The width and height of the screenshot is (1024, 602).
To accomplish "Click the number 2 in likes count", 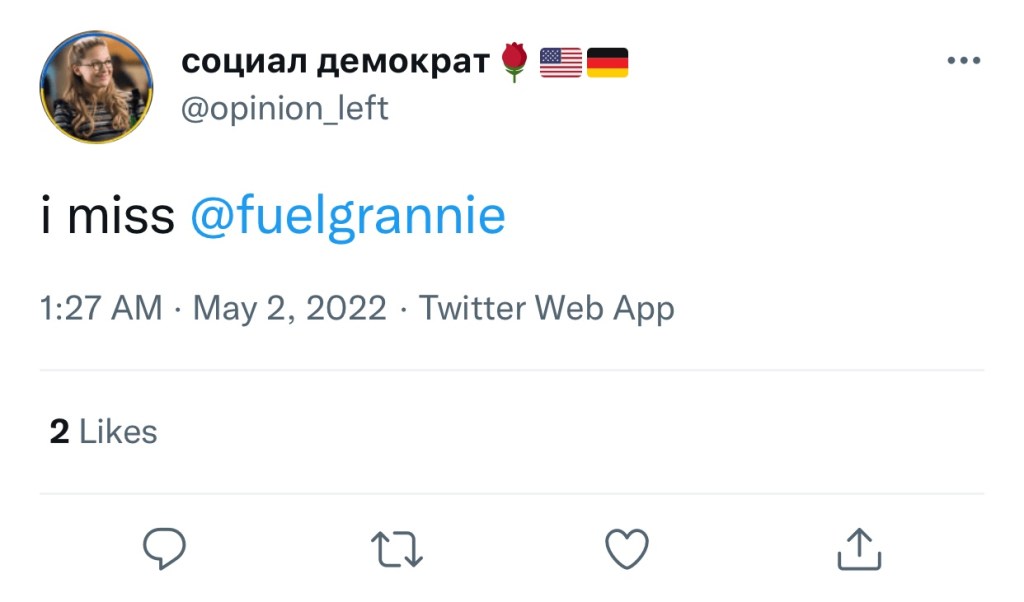I will click(x=59, y=432).
